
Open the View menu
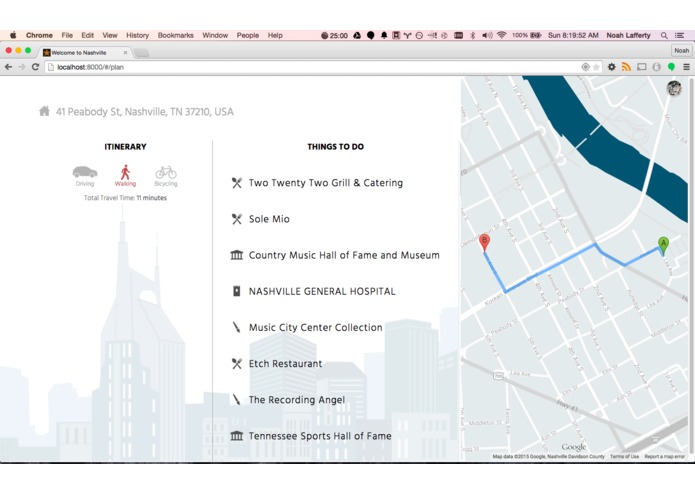coord(110,35)
